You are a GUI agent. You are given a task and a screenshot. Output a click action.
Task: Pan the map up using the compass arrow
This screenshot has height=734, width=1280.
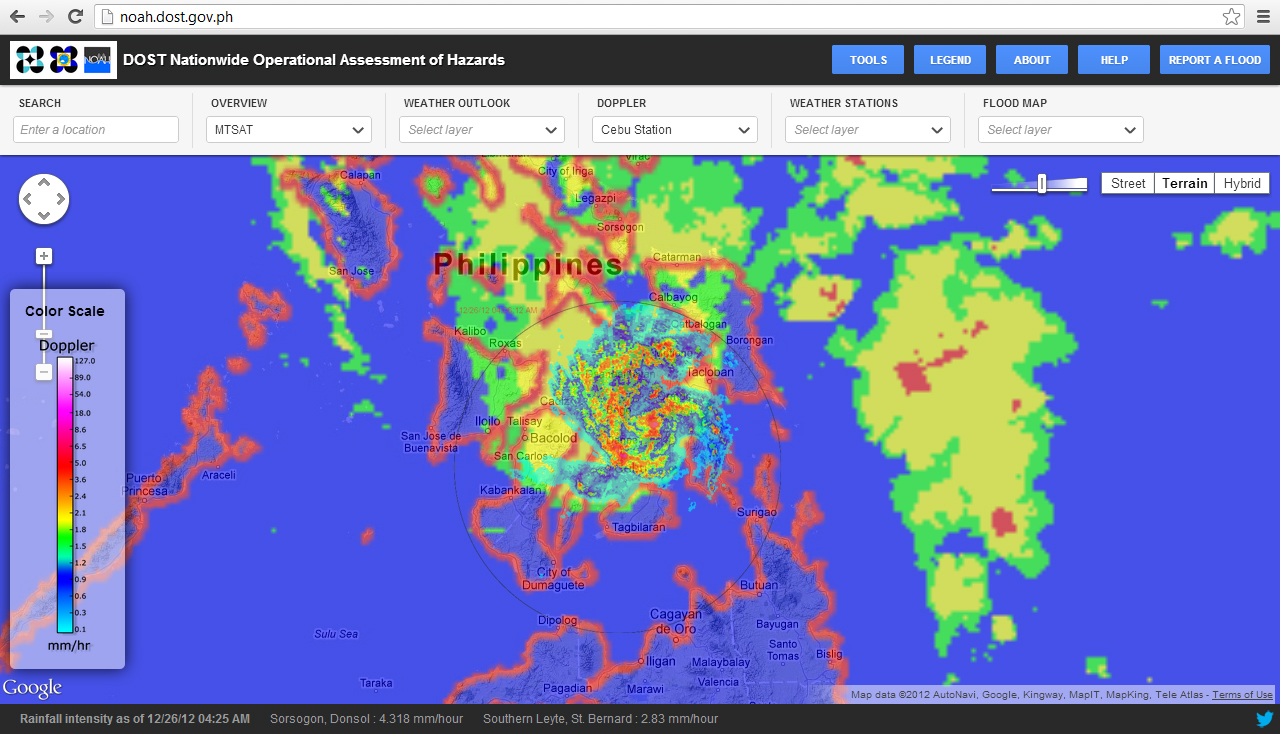[44, 180]
